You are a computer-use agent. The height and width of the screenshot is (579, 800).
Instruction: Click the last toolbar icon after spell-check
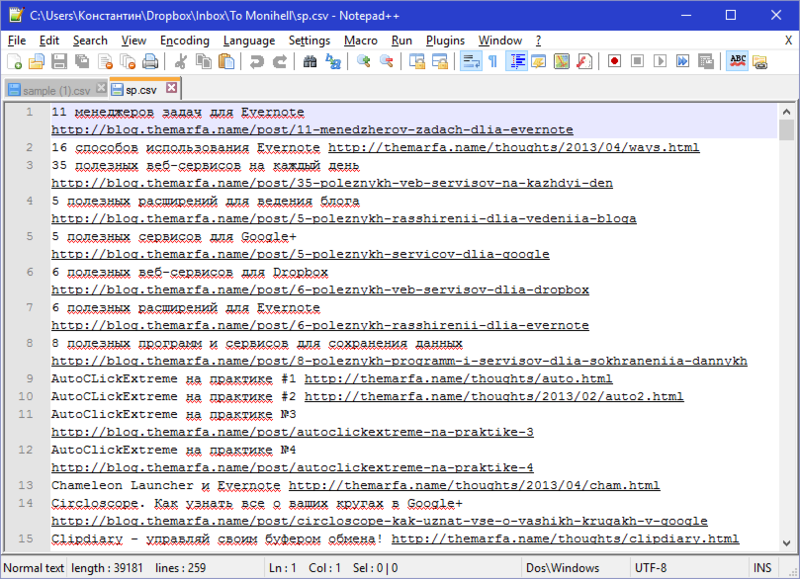point(760,62)
